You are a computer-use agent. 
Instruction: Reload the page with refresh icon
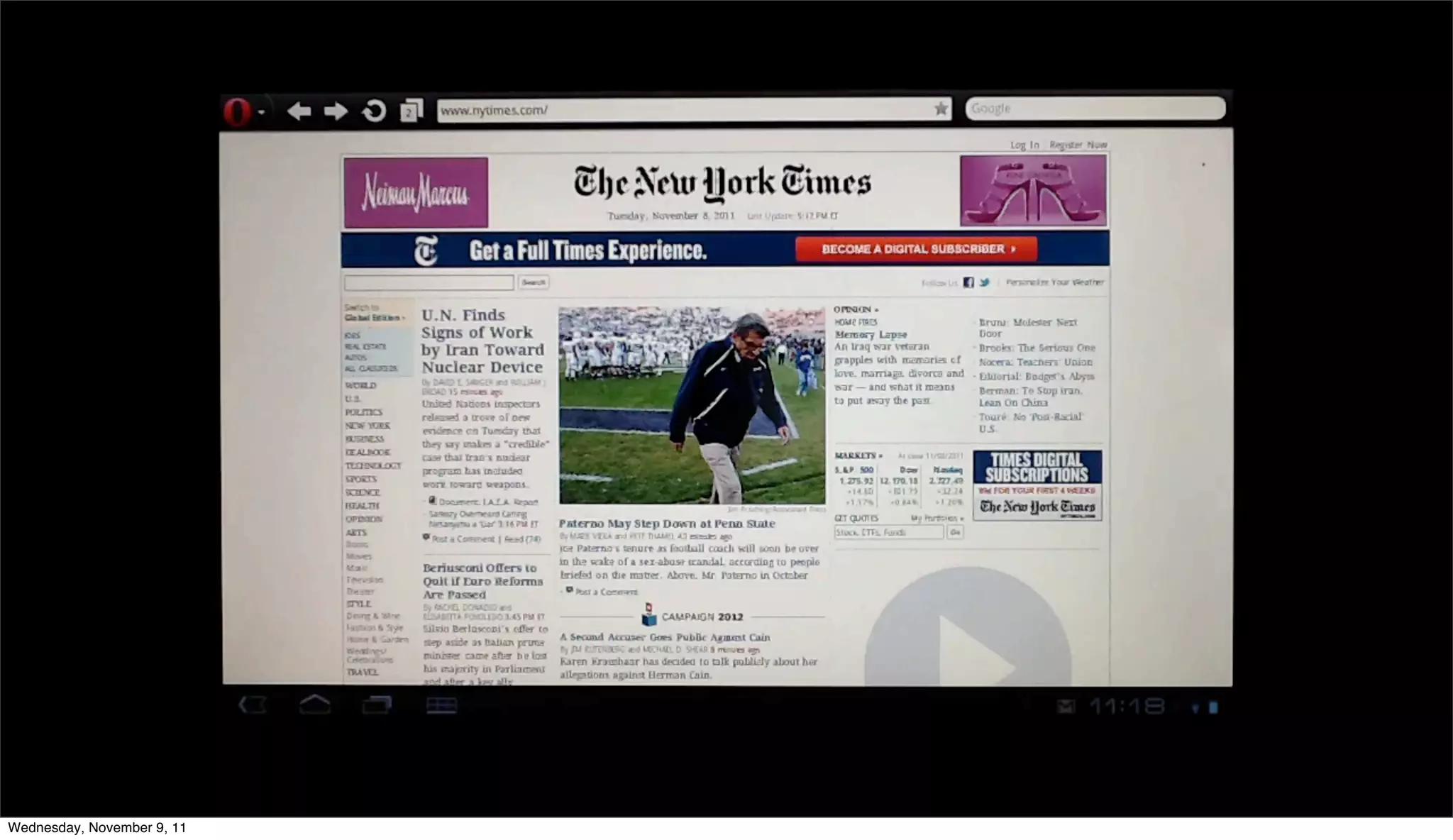[x=374, y=111]
